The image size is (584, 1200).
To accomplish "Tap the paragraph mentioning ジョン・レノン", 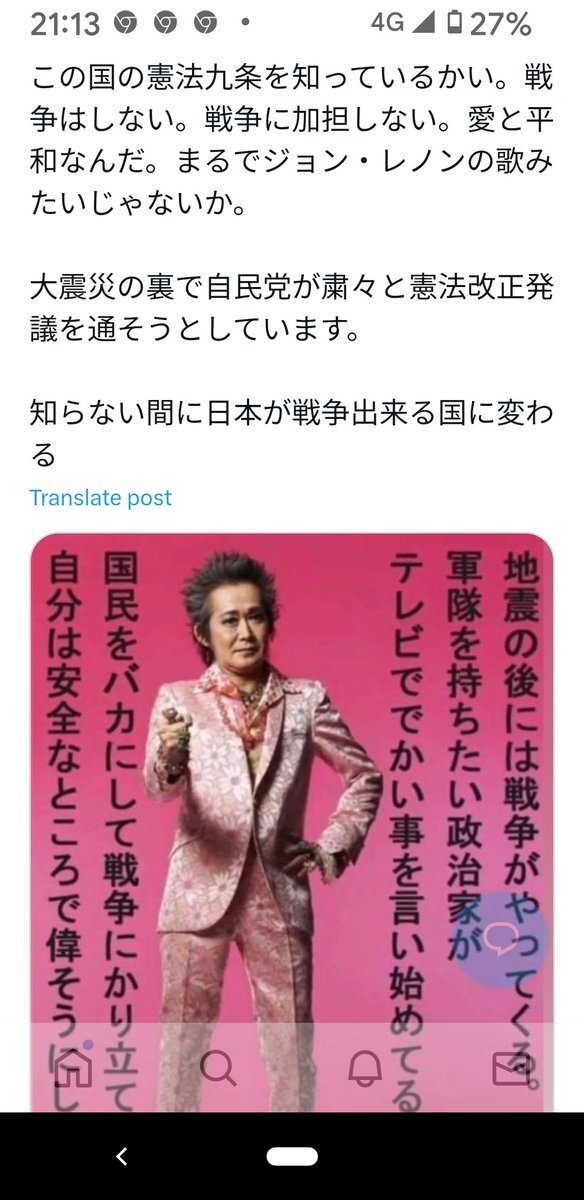I will point(291,140).
